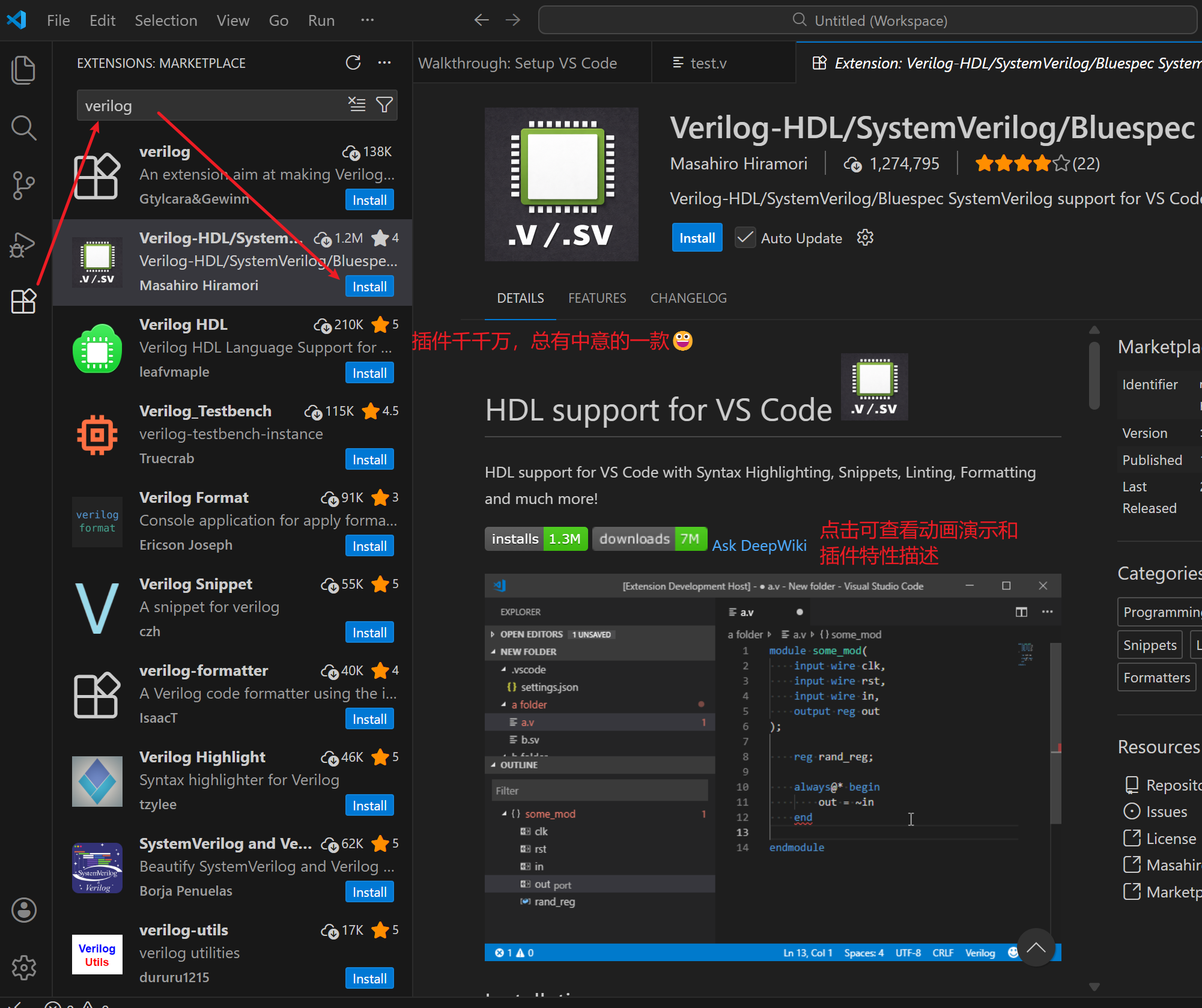Install the Verilog HDL extension by leafvmaple

coord(369,373)
